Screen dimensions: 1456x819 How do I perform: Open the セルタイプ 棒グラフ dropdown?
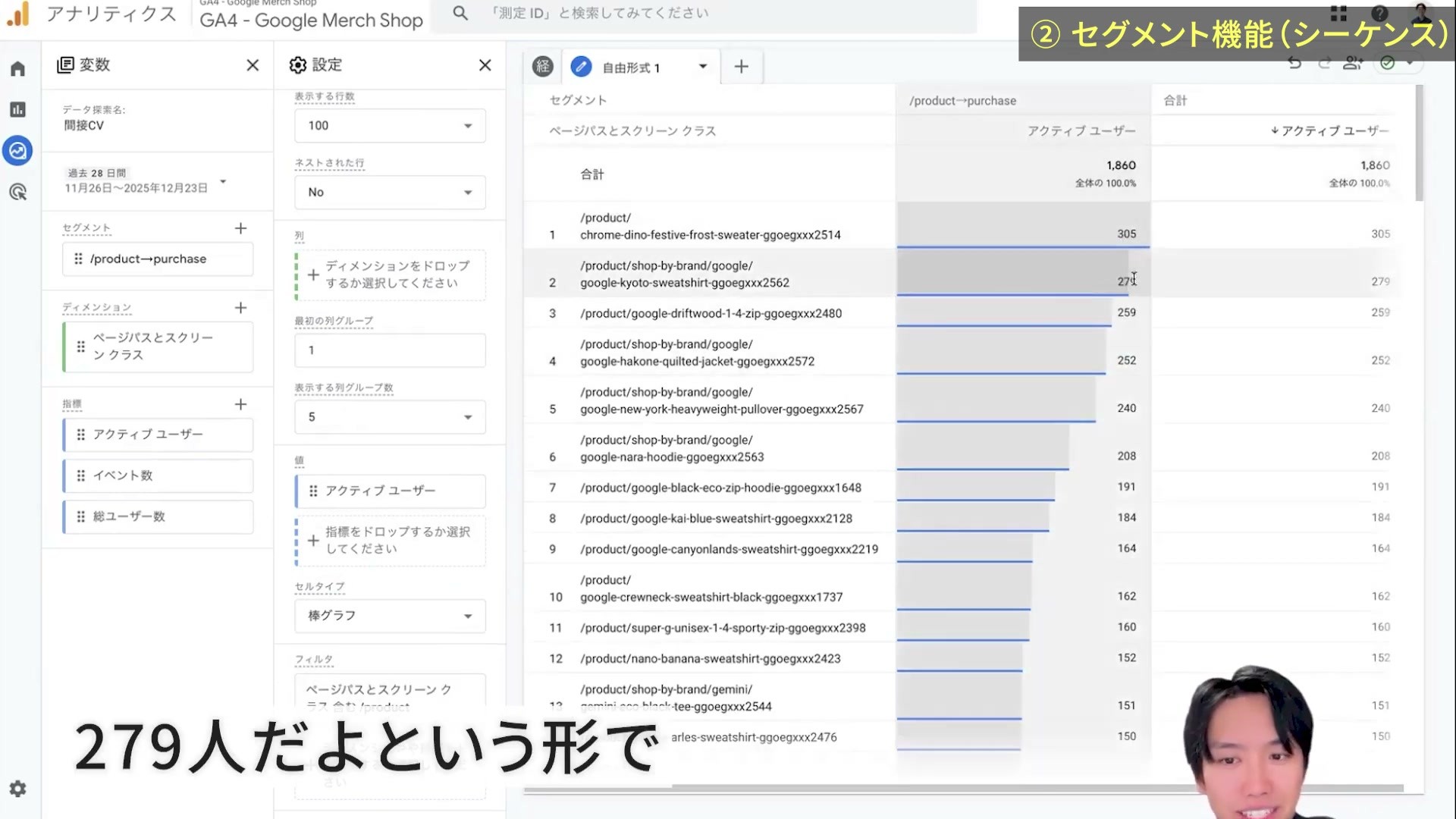pos(390,616)
